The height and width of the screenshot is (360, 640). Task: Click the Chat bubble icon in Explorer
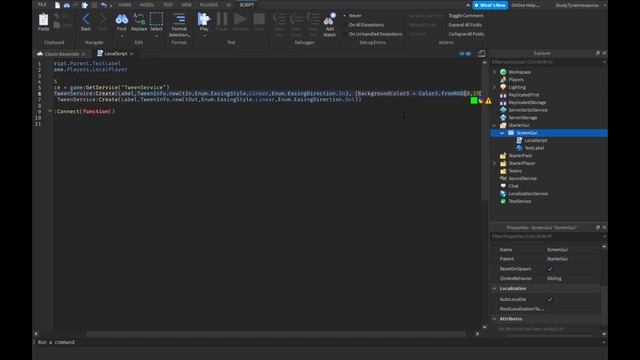503,186
